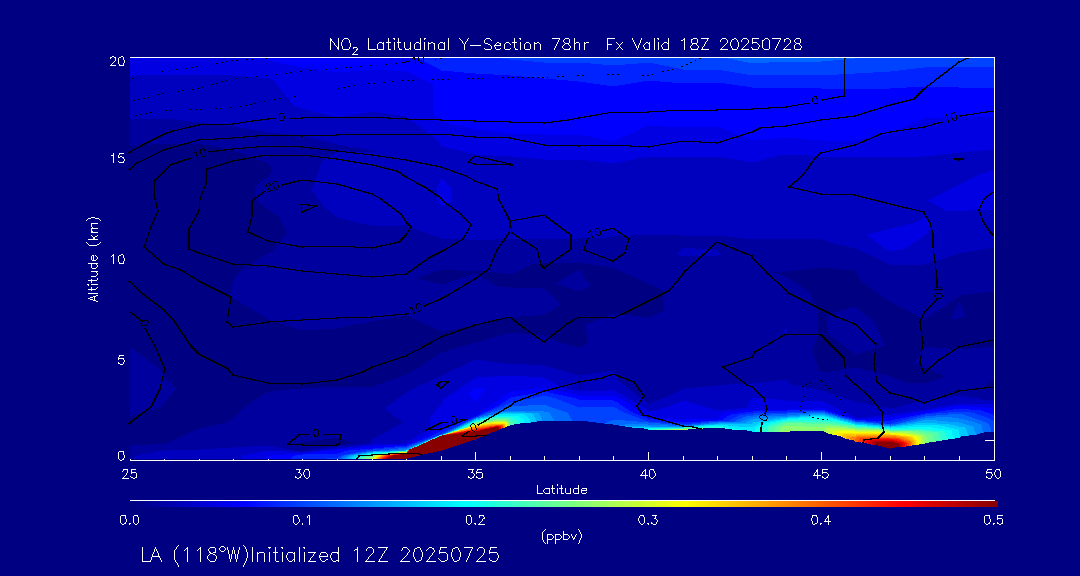The height and width of the screenshot is (576, 1080).
Task: Click colorbar value label "0.1"
Action: [x=302, y=521]
